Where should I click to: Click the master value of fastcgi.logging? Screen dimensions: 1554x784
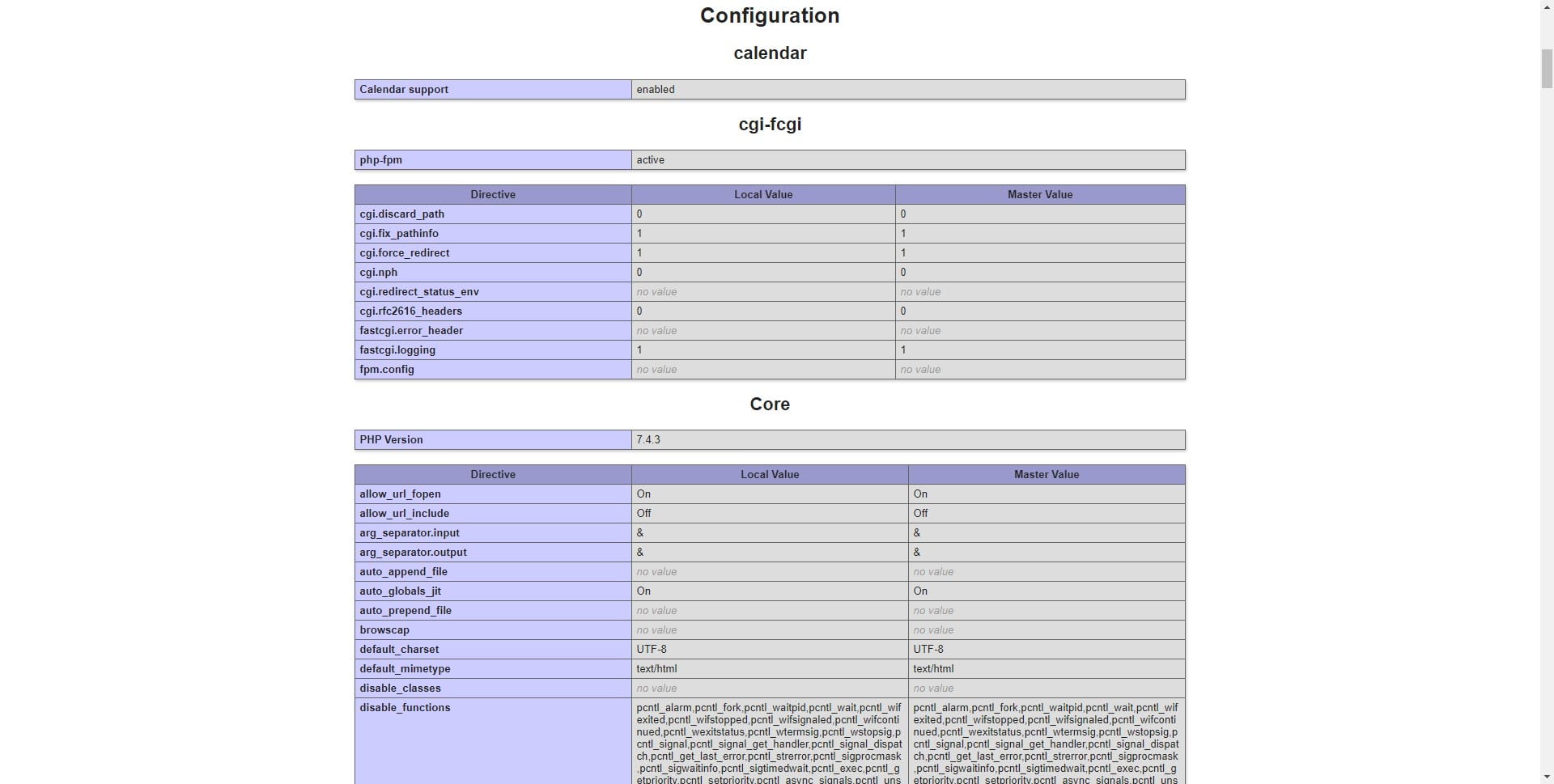tap(903, 350)
